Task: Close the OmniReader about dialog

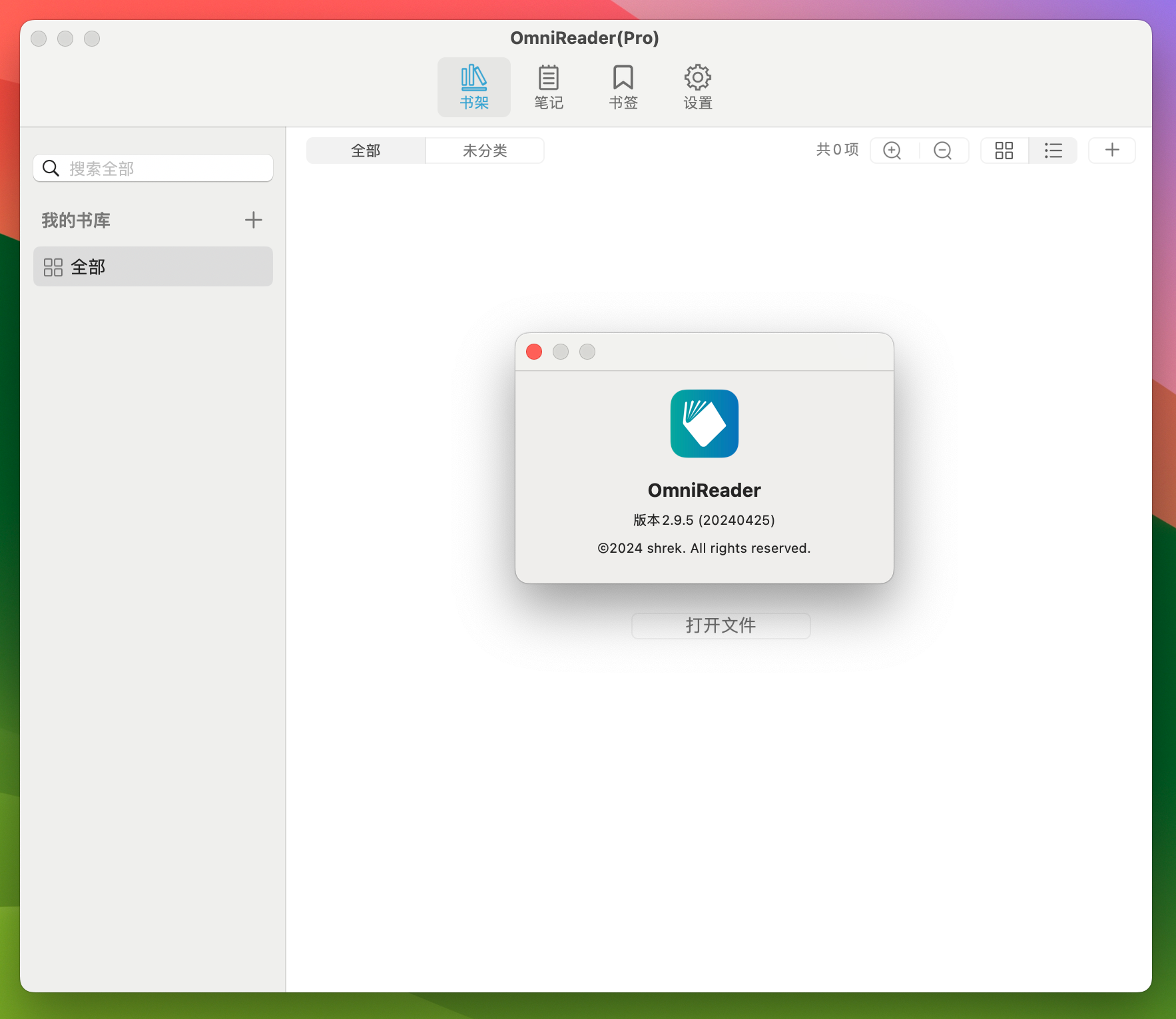Action: (x=534, y=352)
